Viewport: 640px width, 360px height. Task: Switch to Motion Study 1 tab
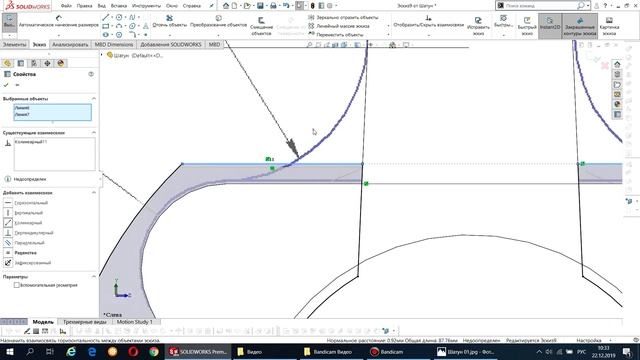[x=135, y=322]
